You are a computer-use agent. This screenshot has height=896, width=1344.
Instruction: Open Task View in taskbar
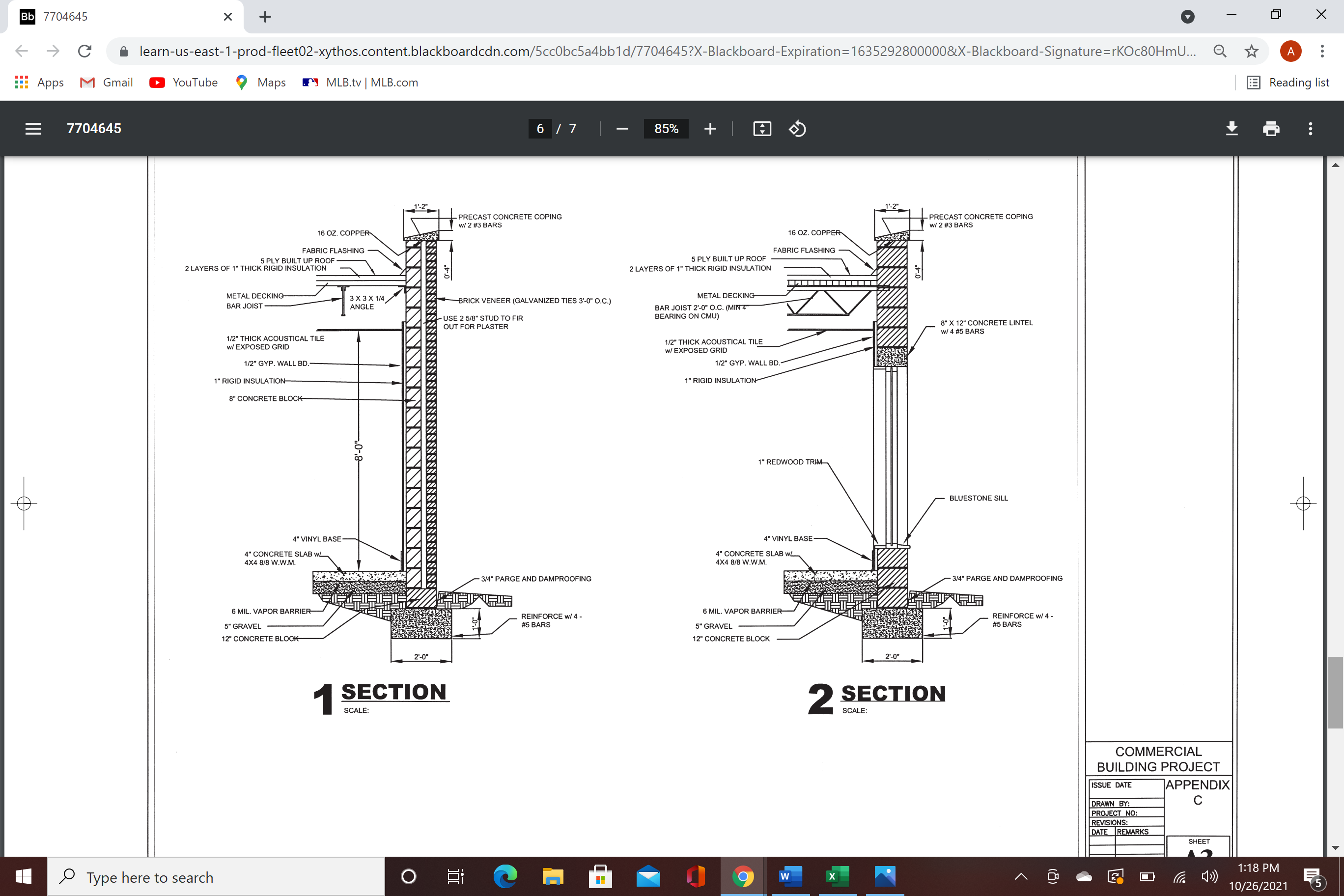[x=455, y=876]
